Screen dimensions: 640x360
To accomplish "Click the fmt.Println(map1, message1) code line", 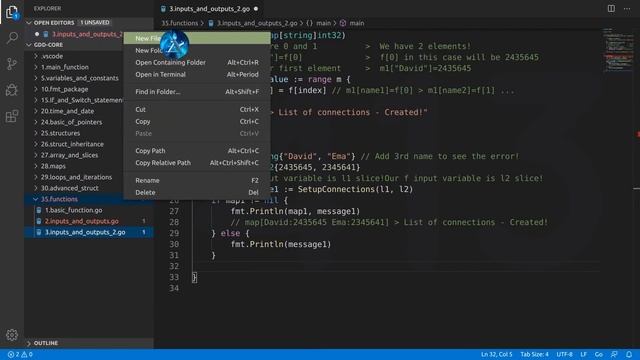I will coord(296,211).
